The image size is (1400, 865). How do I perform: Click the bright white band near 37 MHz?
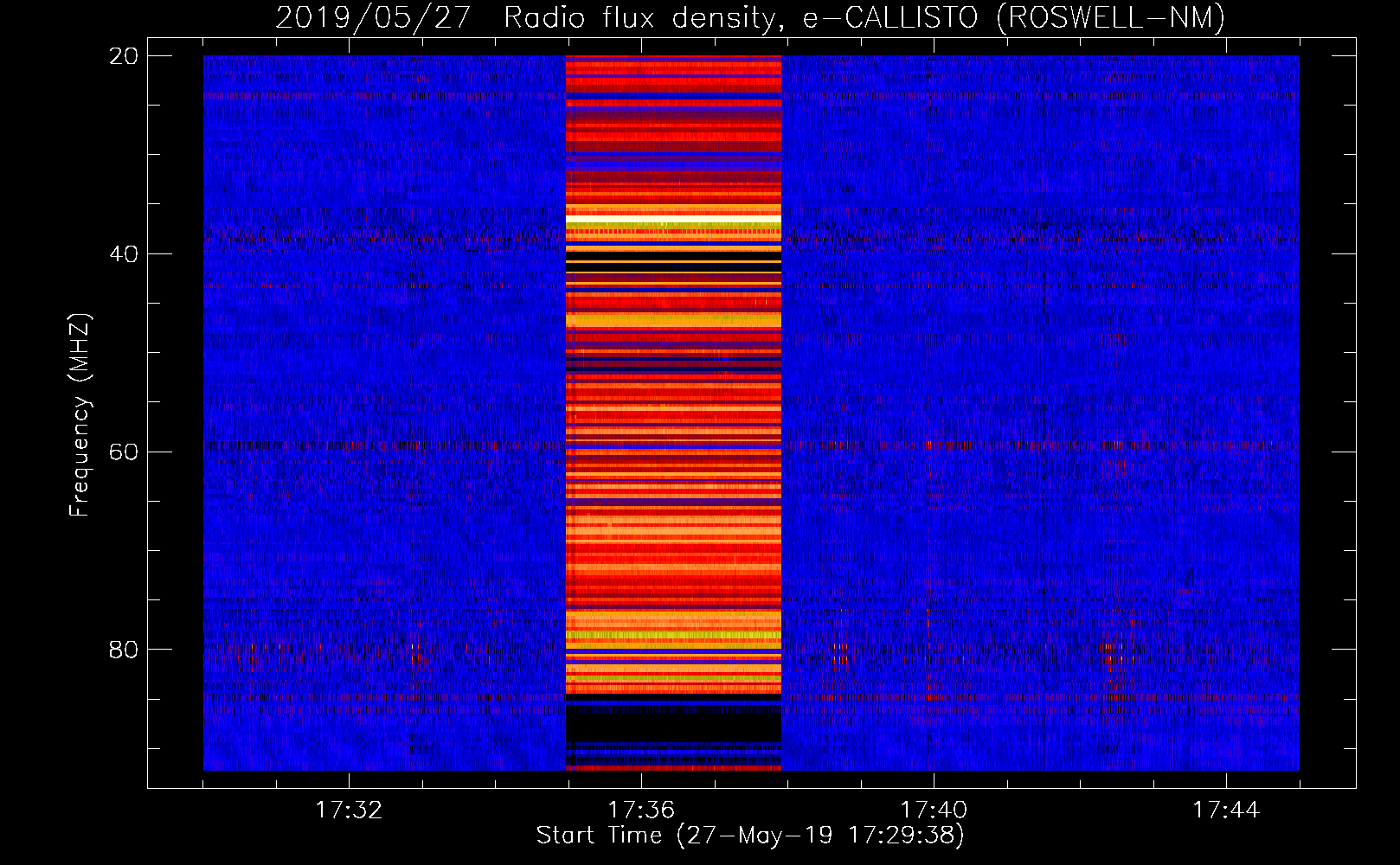pyautogui.click(x=673, y=221)
